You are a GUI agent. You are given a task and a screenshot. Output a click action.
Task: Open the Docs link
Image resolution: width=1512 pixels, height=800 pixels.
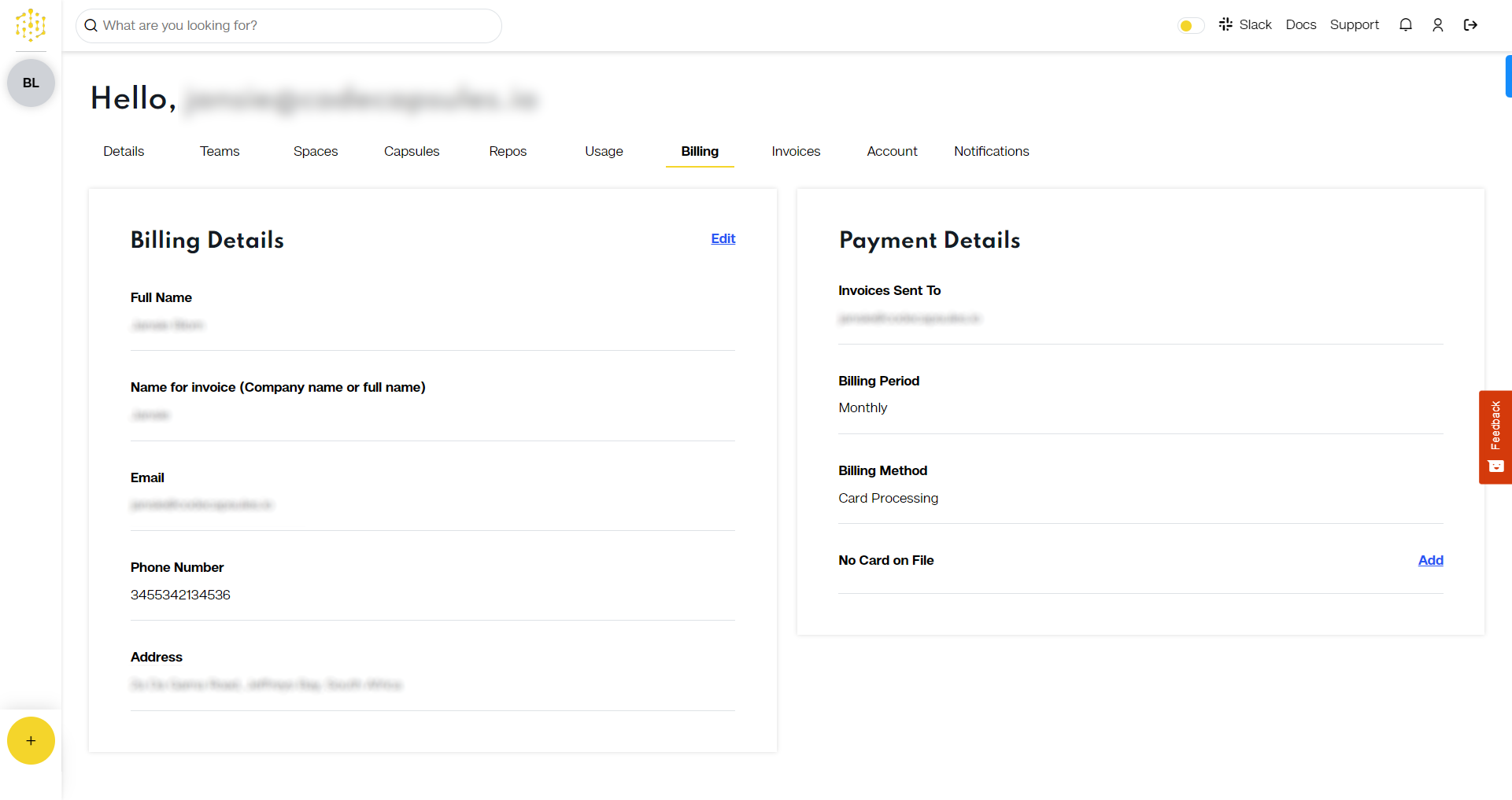coord(1300,25)
